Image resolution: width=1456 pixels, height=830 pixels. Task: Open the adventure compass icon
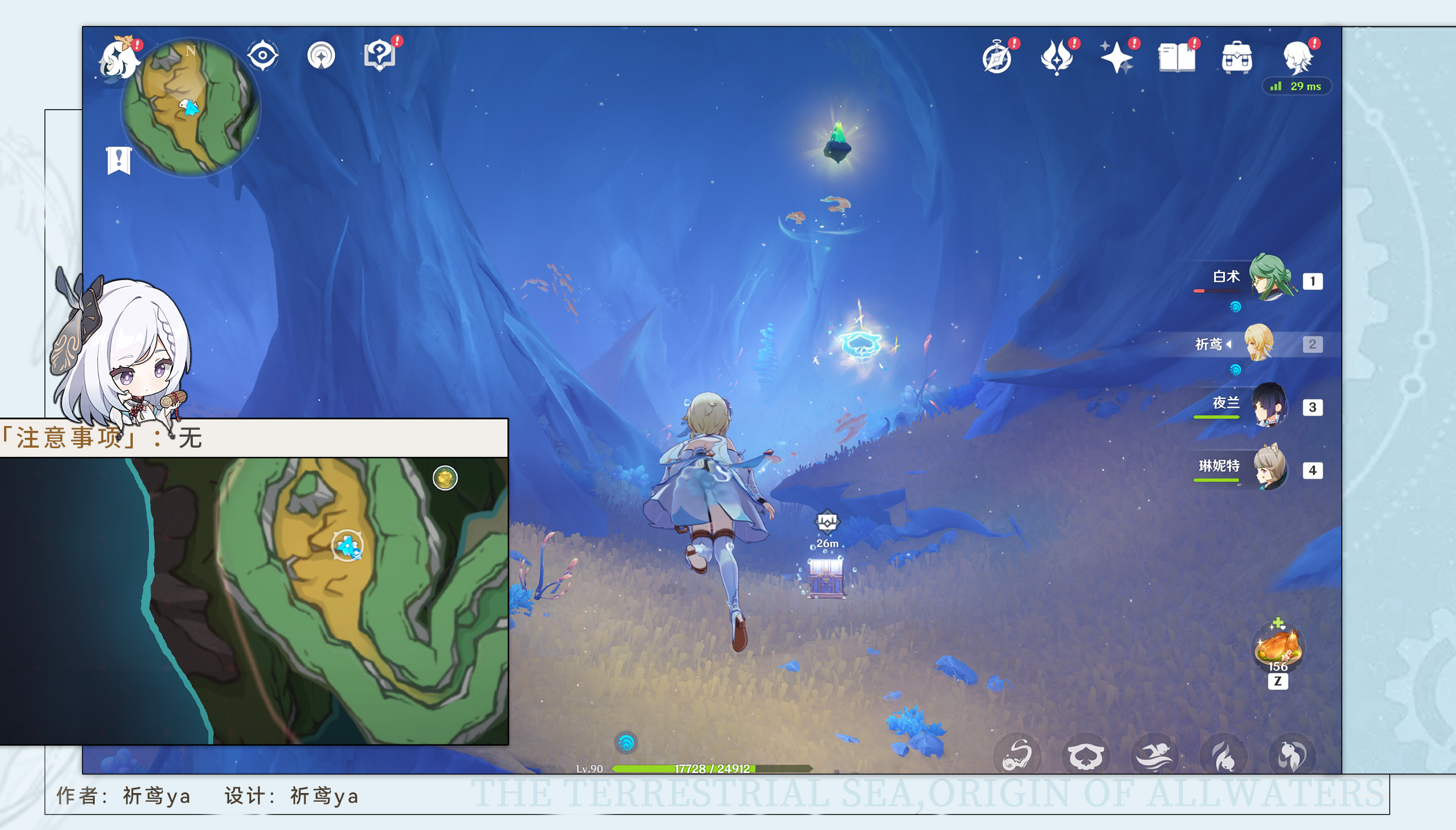997,58
